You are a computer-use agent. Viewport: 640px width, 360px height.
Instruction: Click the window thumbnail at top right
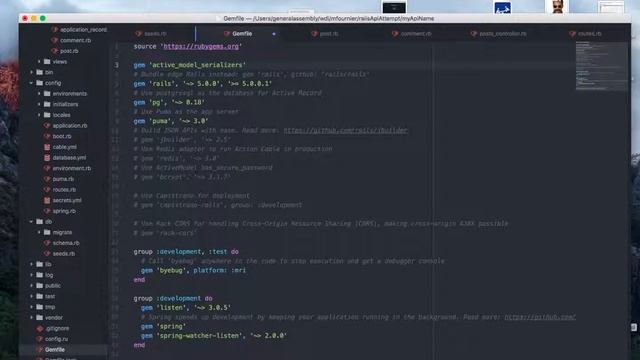(x=611, y=8)
